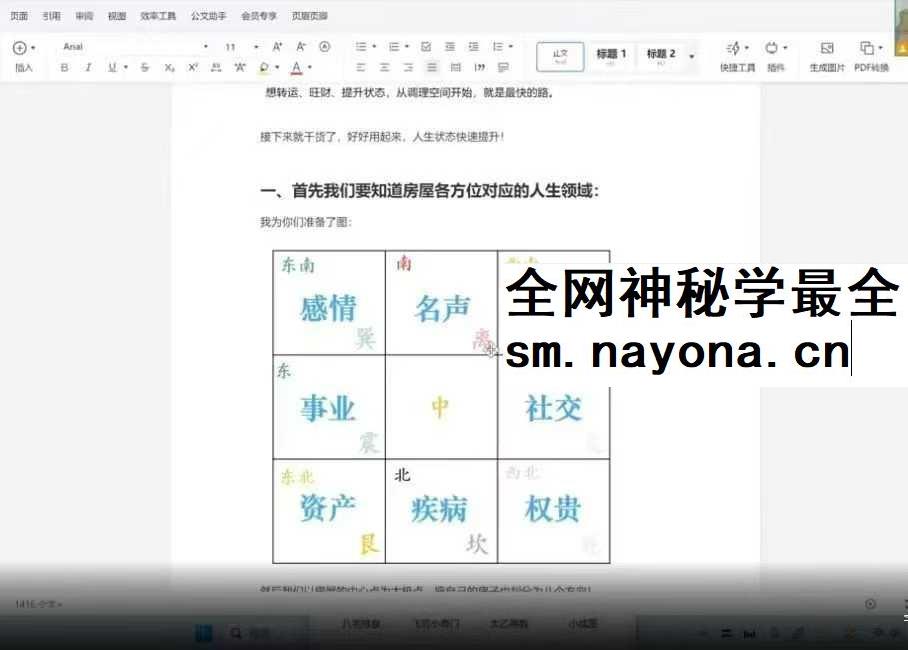The image size is (908, 650).
Task: Open the 页眉页脚 tab
Action: 310,16
